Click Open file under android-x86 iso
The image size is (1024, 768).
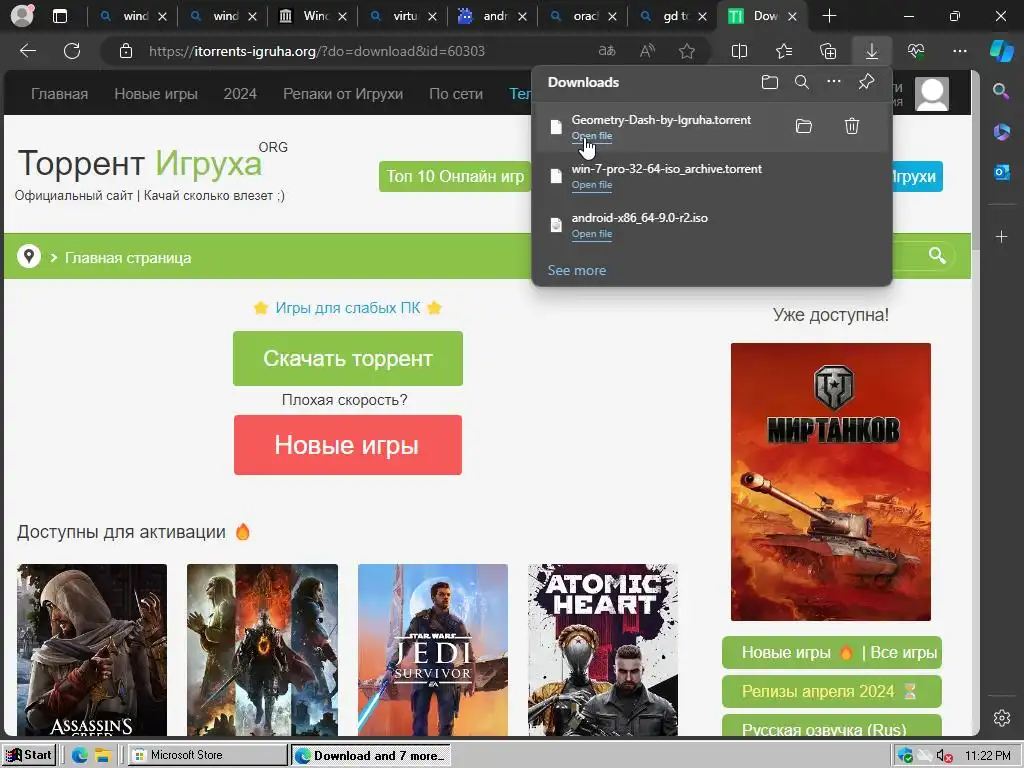coord(592,234)
